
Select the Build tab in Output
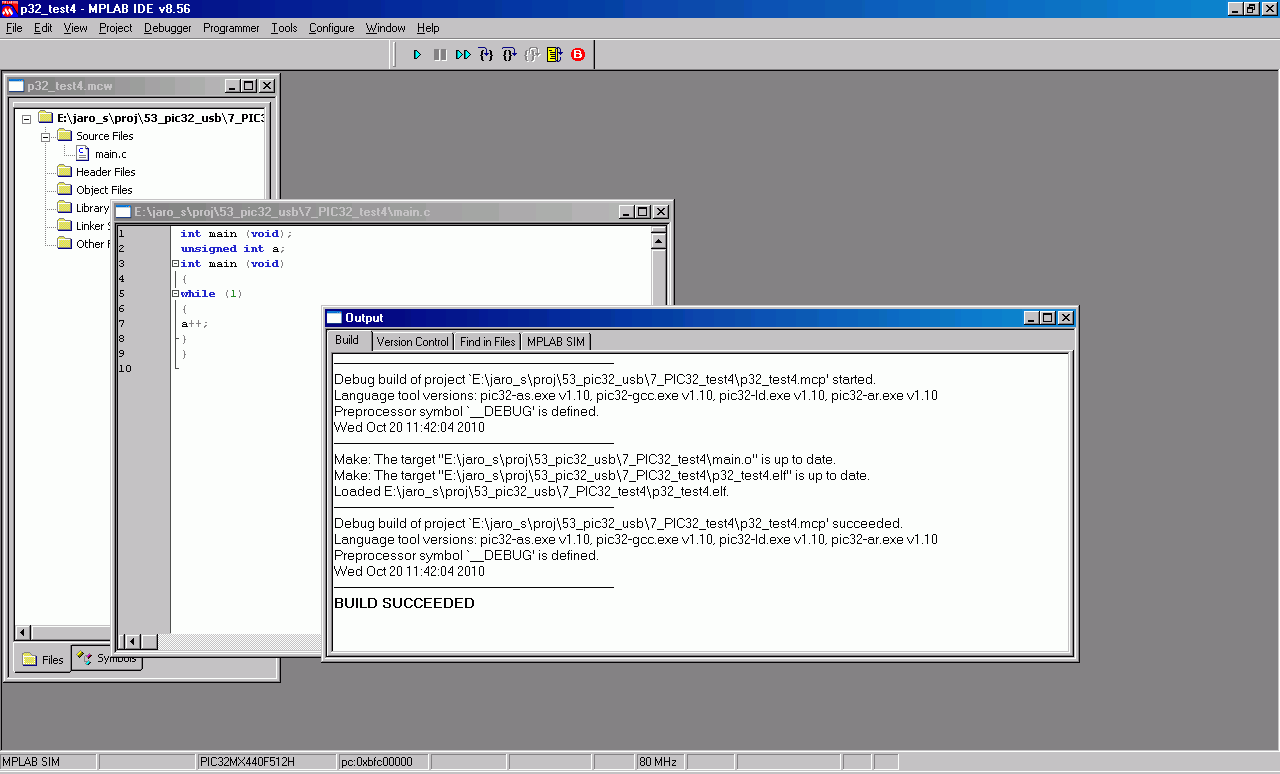tap(347, 341)
